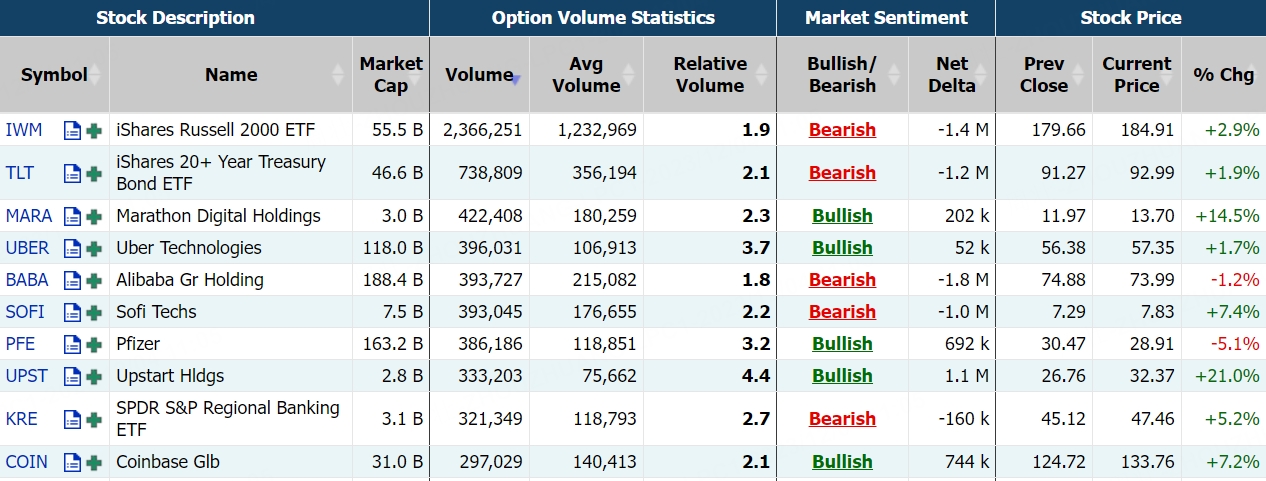
Task: Click the document icon in the BABA row
Action: (72, 280)
